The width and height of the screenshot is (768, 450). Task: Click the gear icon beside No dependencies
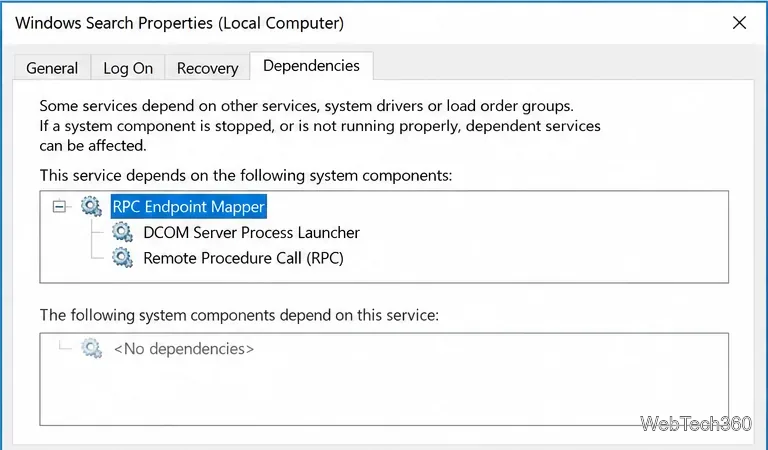(x=91, y=349)
